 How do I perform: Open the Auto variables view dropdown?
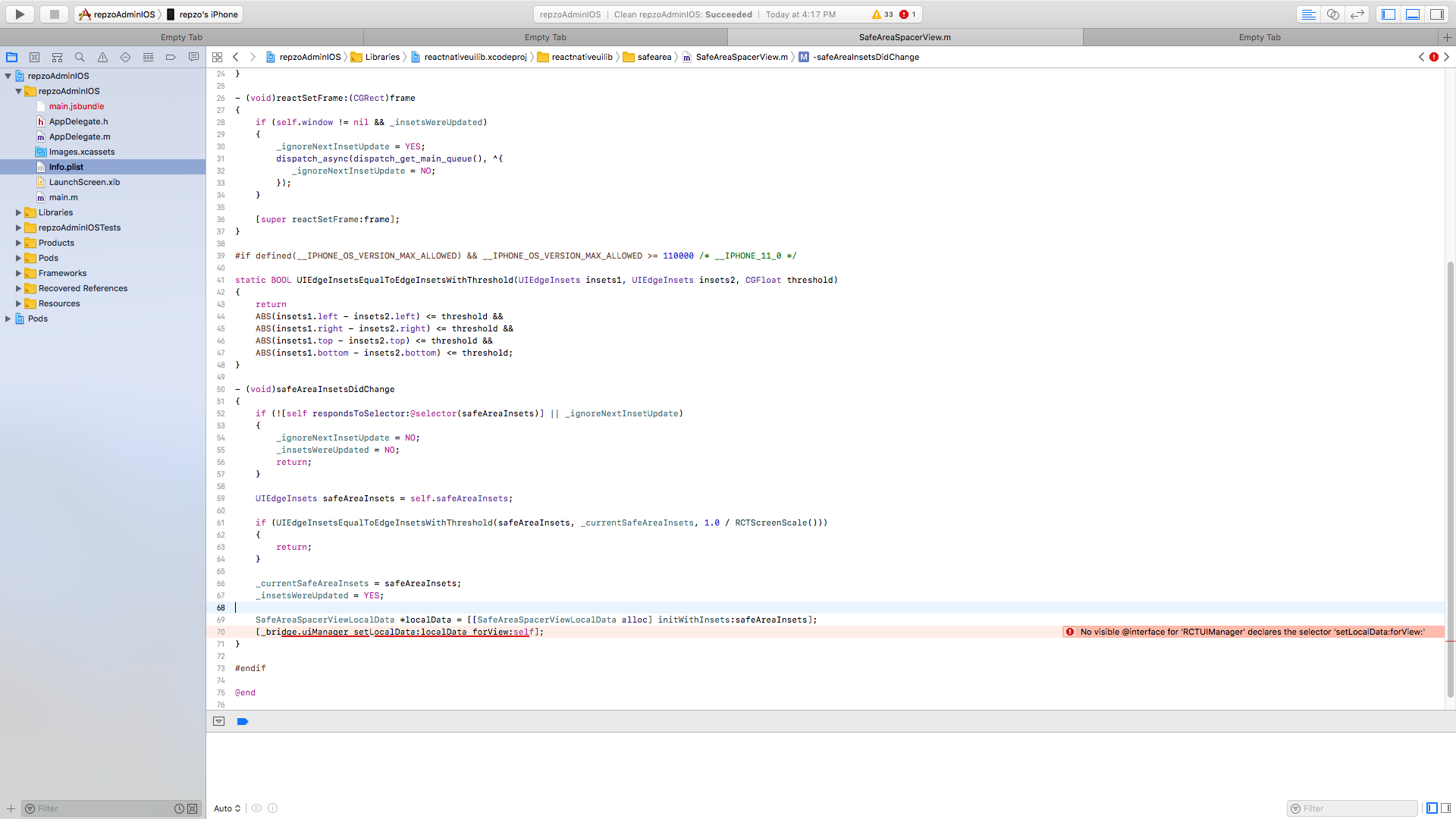[226, 808]
